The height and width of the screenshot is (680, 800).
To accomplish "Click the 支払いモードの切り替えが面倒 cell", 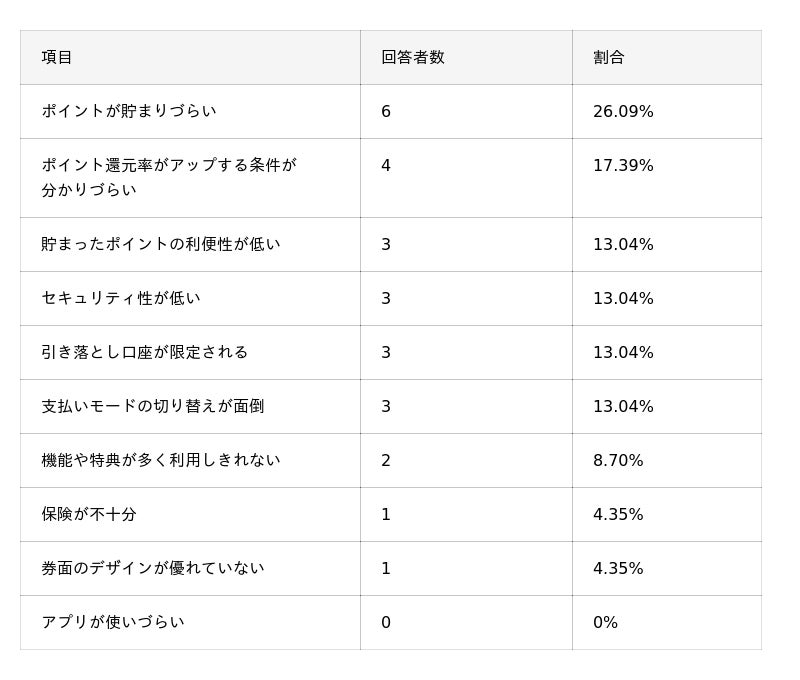I will (x=152, y=407).
